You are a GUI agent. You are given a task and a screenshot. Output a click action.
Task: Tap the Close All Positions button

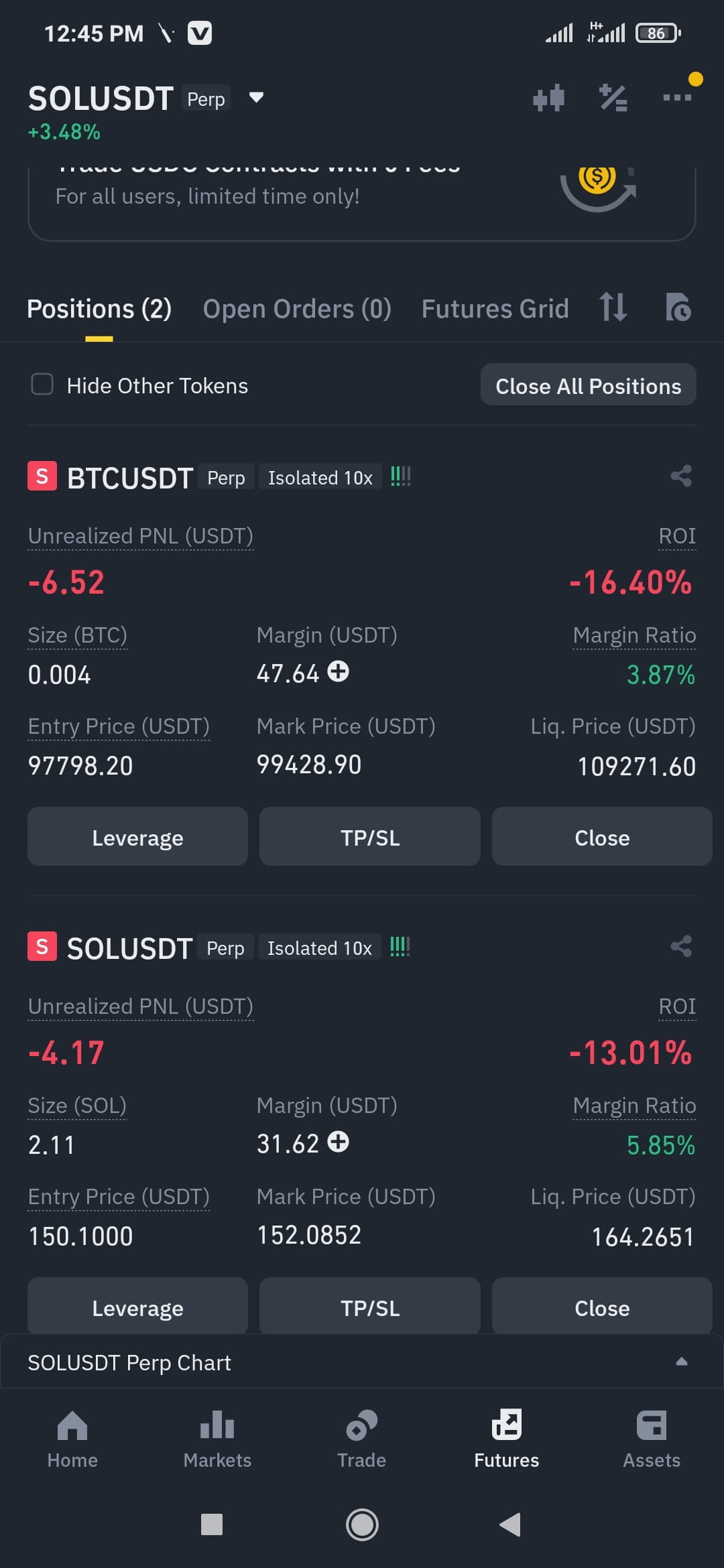pos(588,385)
